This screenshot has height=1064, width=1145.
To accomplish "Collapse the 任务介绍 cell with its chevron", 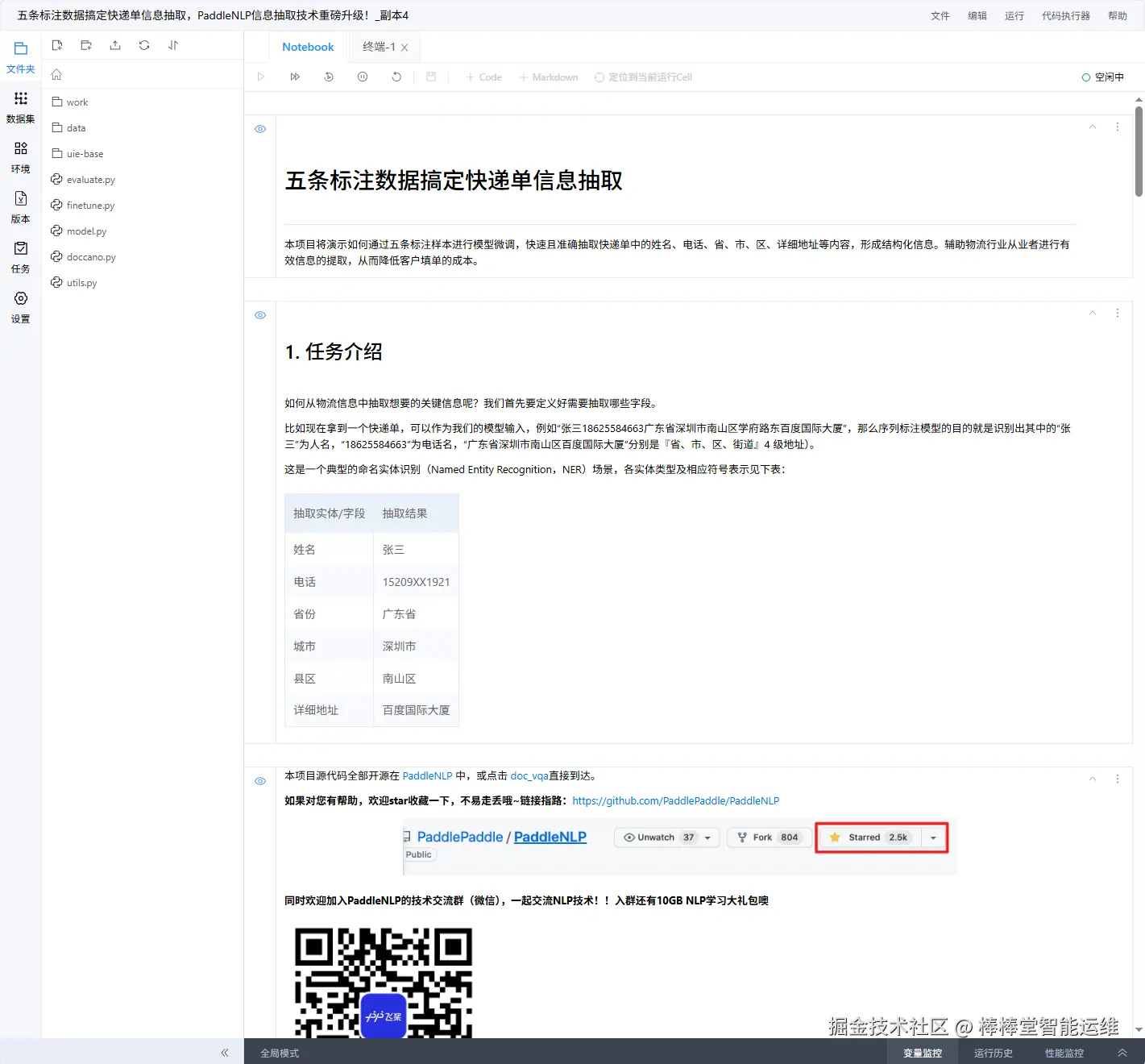I will (x=1093, y=313).
